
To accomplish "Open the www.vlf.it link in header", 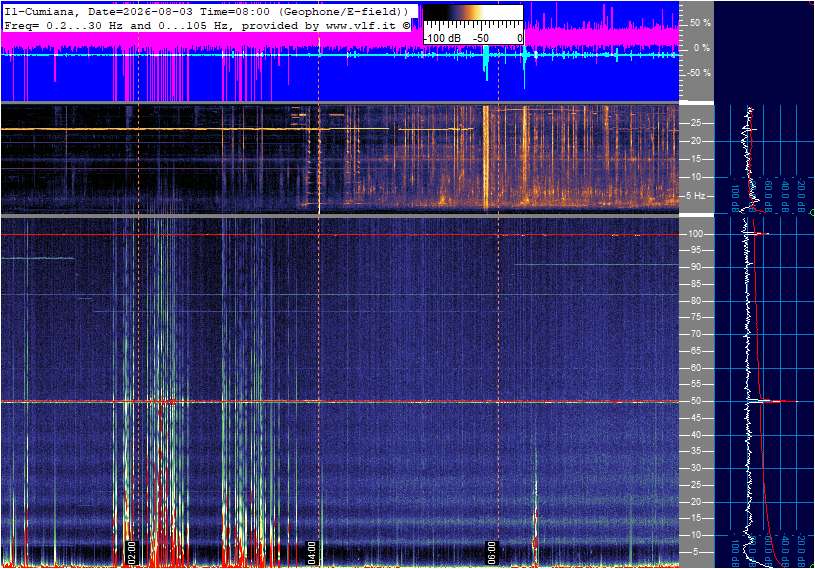I will (x=363, y=25).
